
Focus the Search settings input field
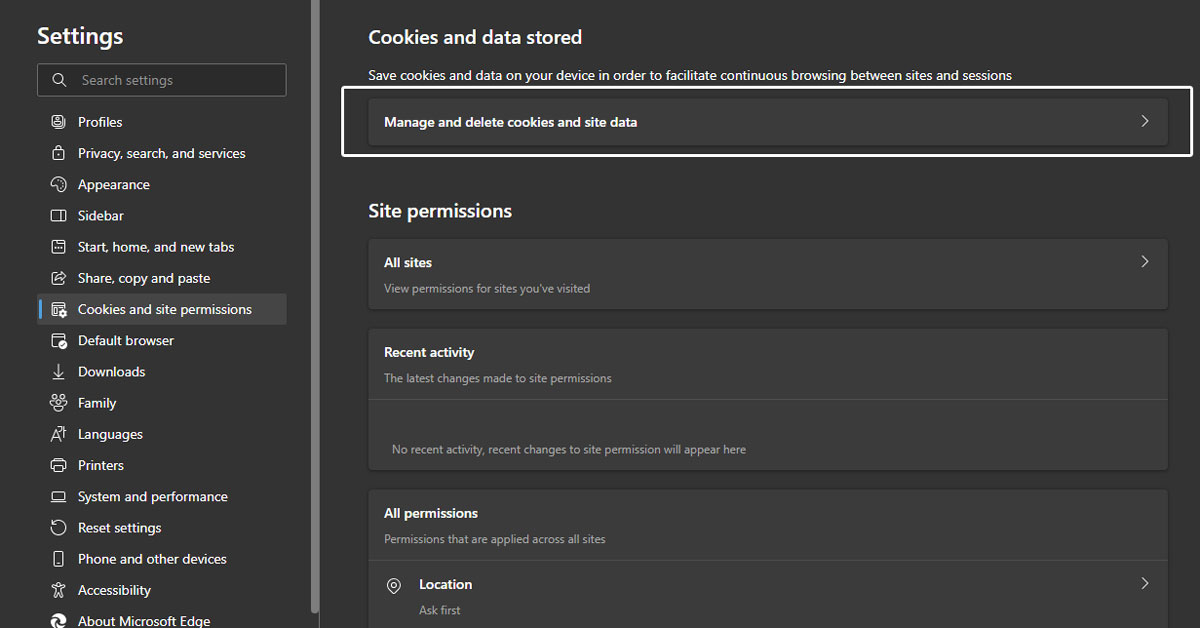[x=162, y=80]
